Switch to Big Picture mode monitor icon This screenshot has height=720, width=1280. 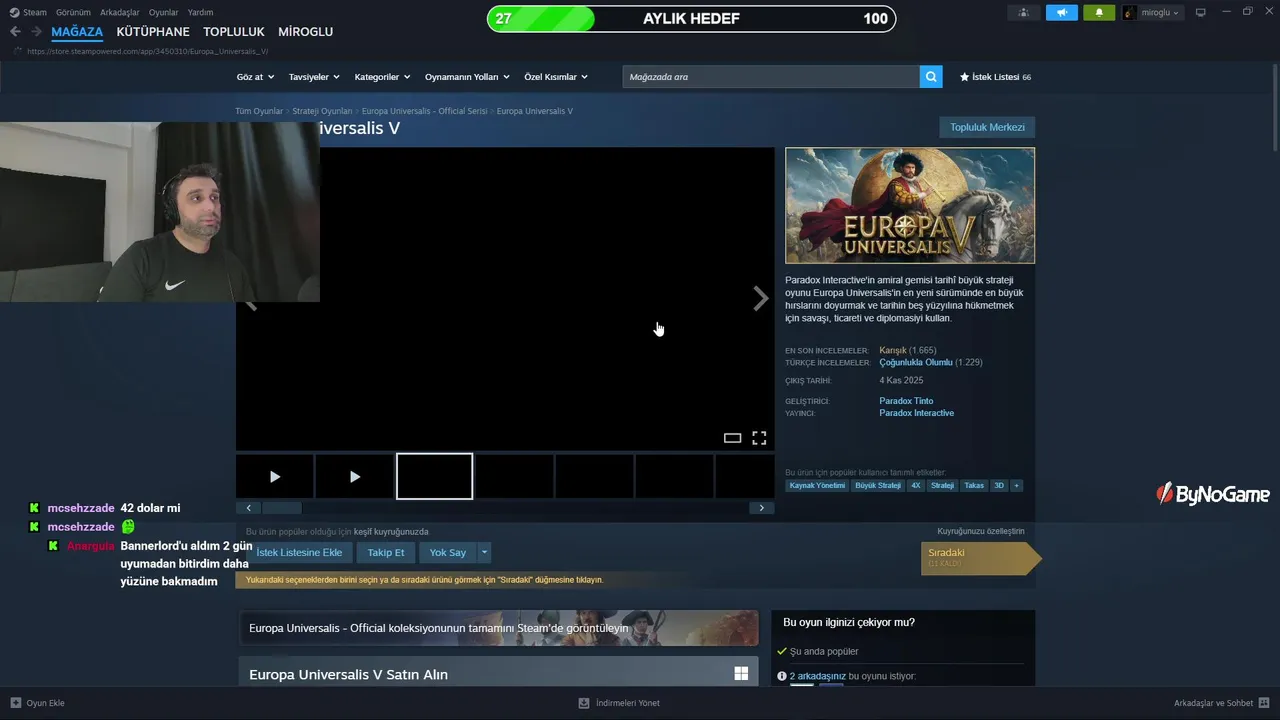coord(1201,12)
